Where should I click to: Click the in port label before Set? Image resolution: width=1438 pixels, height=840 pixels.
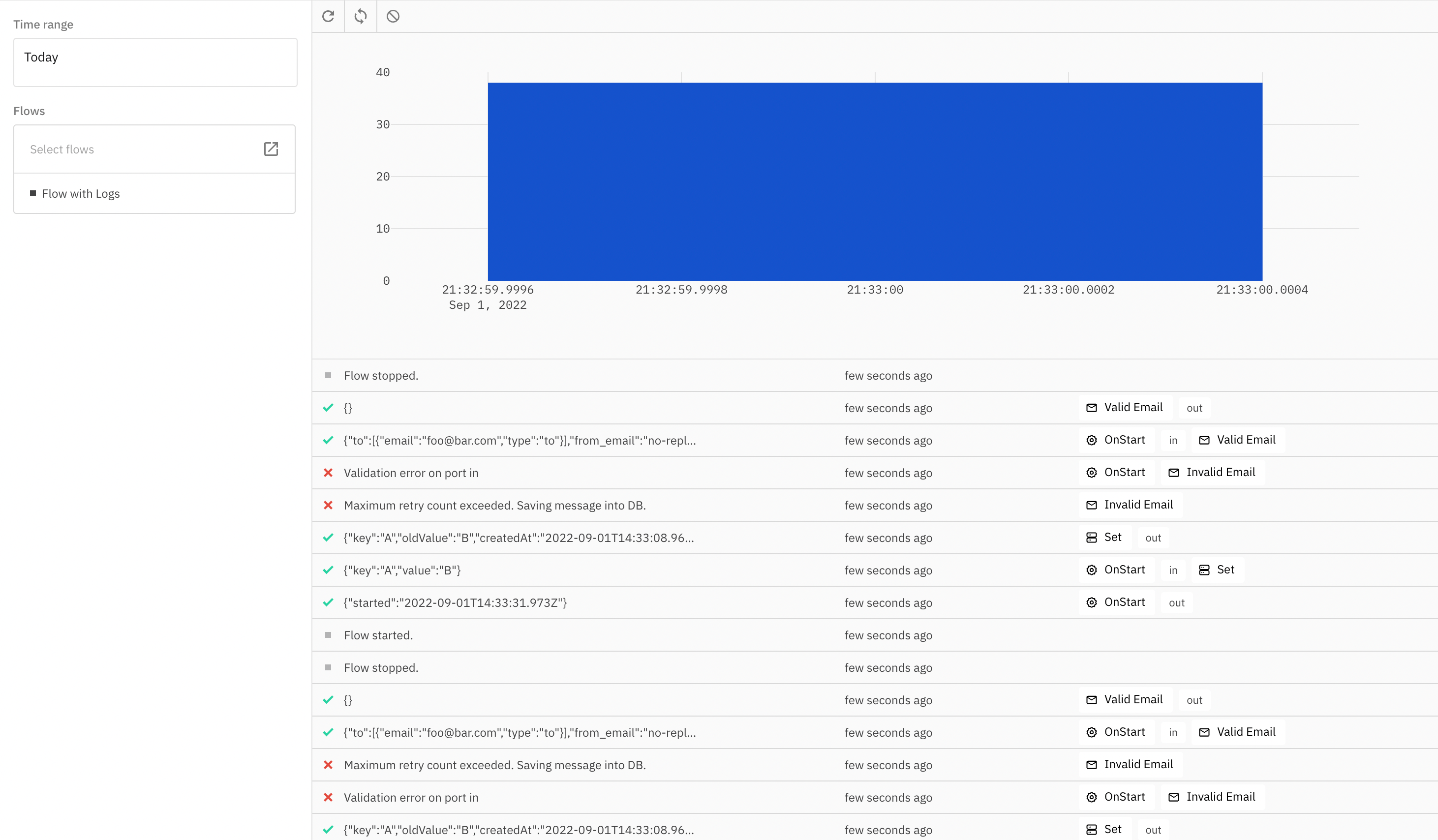[x=1173, y=570]
